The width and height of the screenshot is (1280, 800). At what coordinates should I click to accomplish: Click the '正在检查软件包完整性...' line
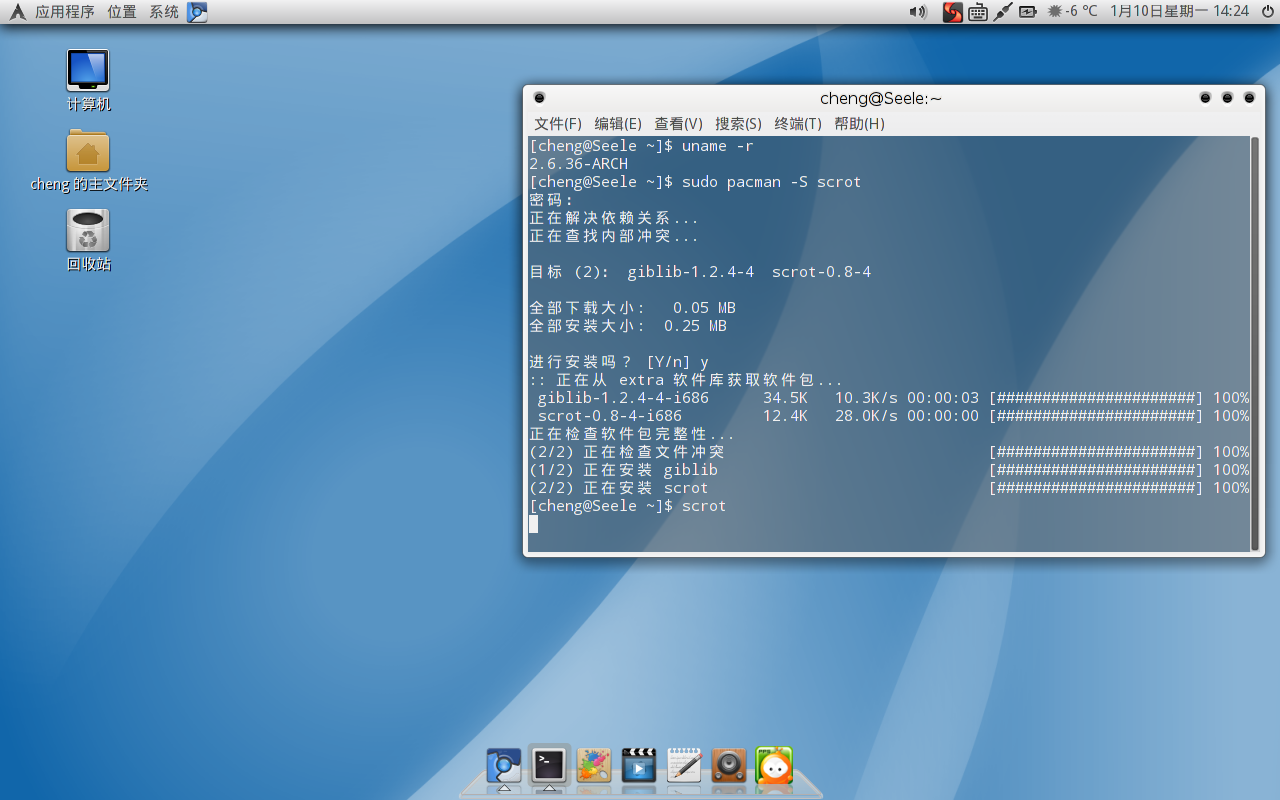tap(632, 434)
